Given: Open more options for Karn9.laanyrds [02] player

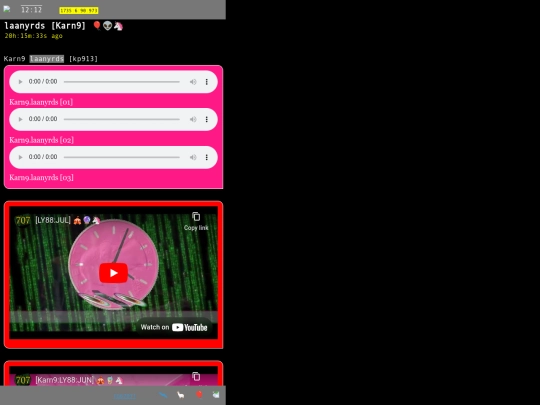Looking at the screenshot, I should (207, 119).
